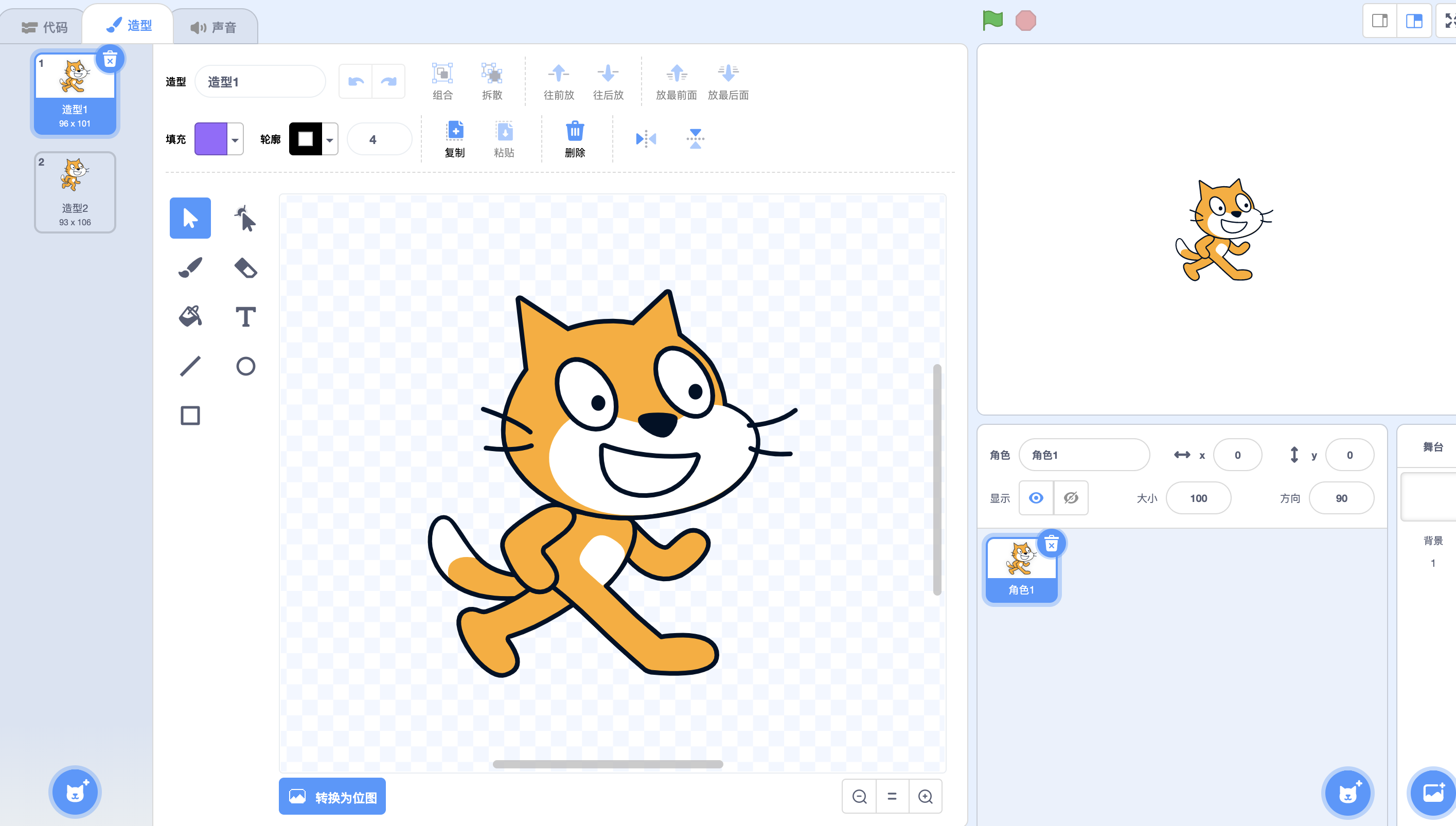Screen dimensions: 1456x826
Task: Select the Line tool
Action: pyautogui.click(x=190, y=366)
